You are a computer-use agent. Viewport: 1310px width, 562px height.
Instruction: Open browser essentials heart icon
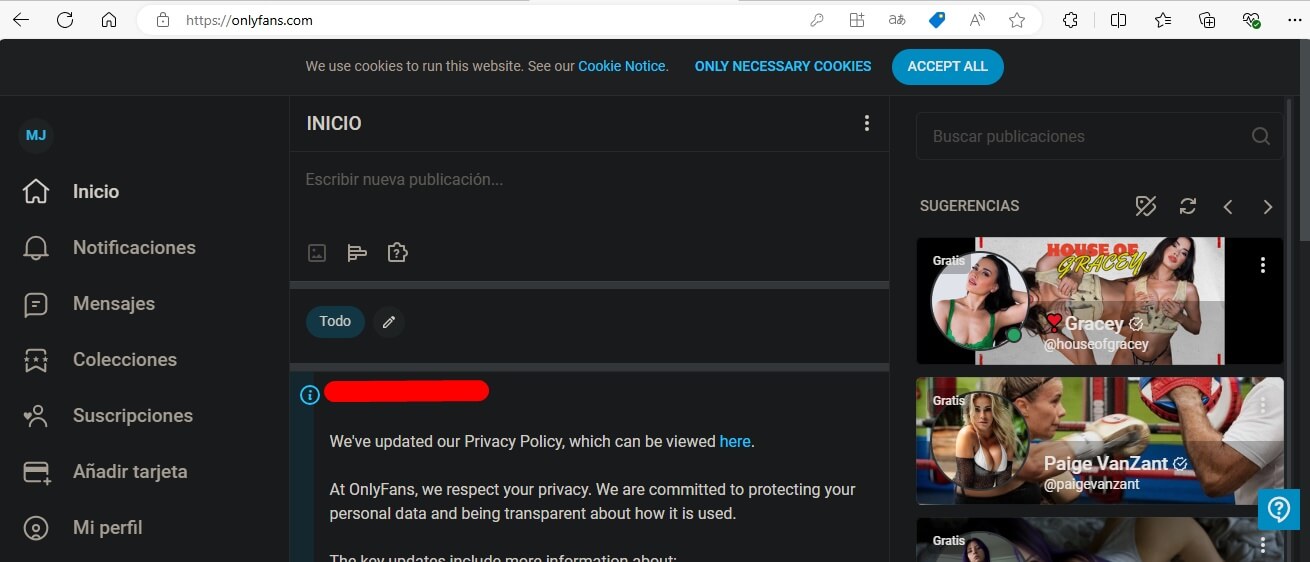pos(1251,20)
